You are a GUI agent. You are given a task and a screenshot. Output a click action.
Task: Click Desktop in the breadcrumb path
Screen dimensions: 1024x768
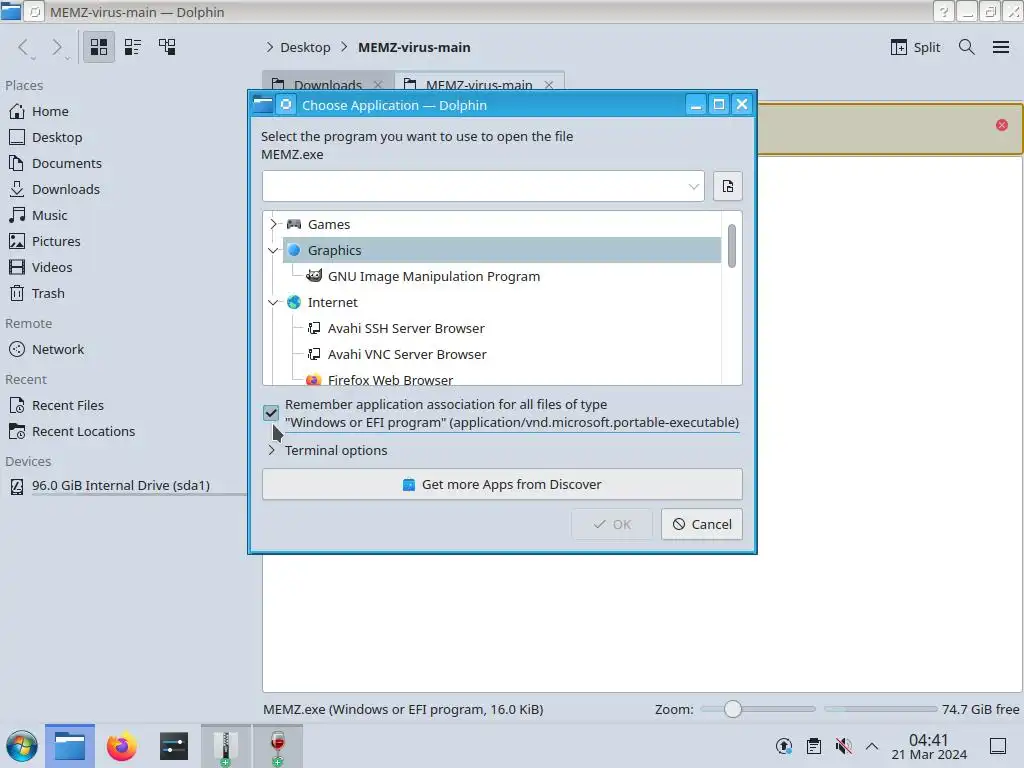305,48
